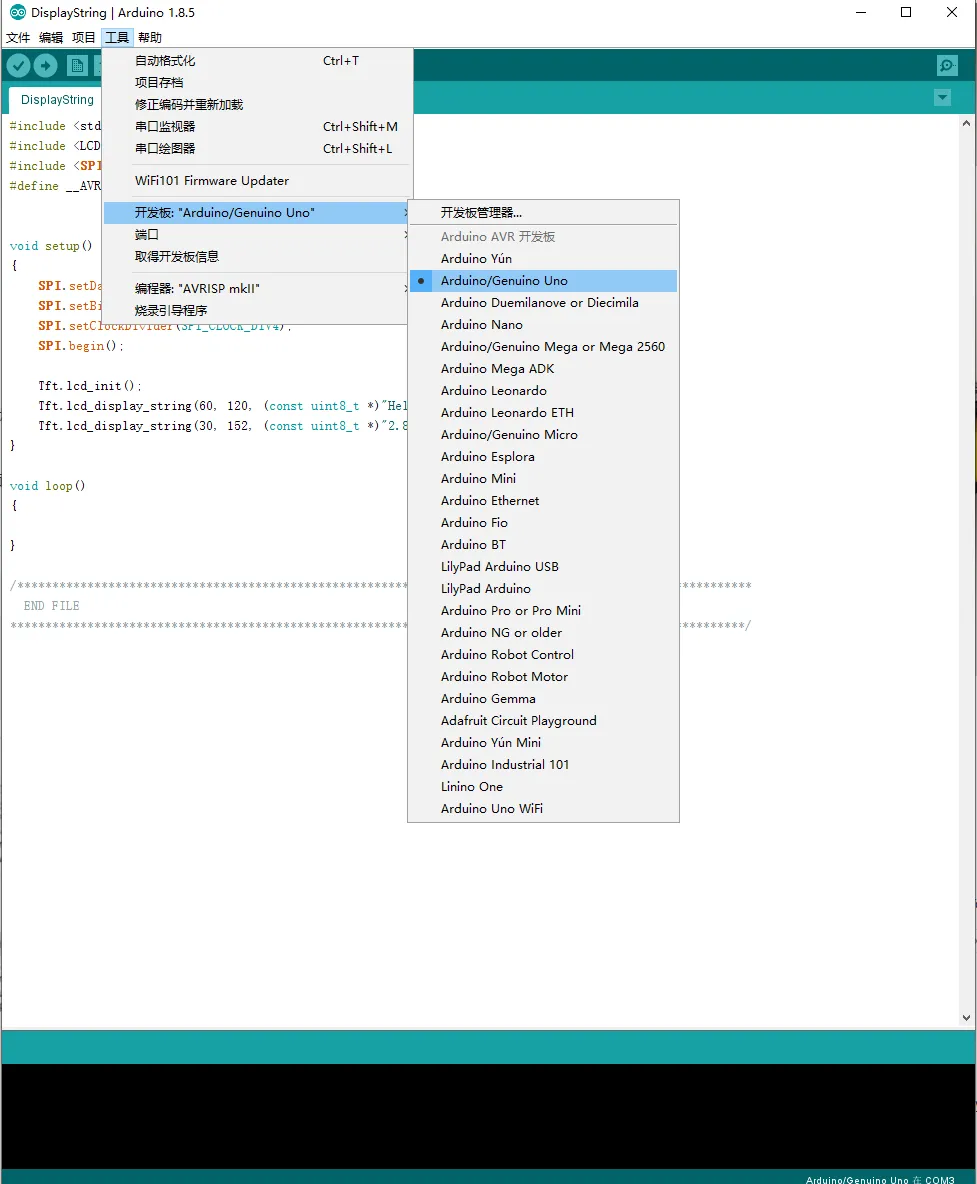Screen dimensions: 977x1184
Task: Close the 工具 menu from menu bar
Action: pyautogui.click(x=117, y=38)
